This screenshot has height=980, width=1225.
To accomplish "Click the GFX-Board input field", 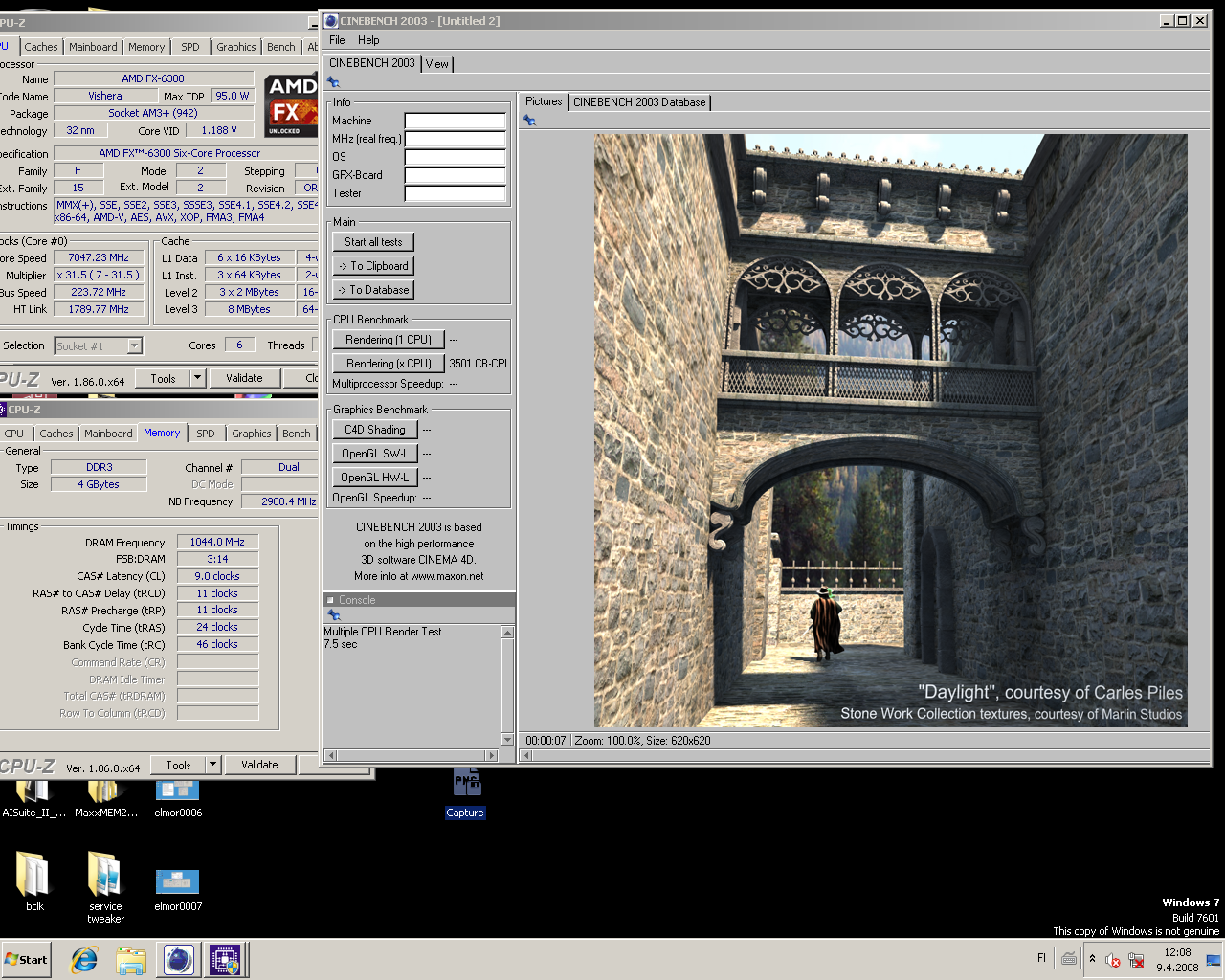I will (x=456, y=175).
